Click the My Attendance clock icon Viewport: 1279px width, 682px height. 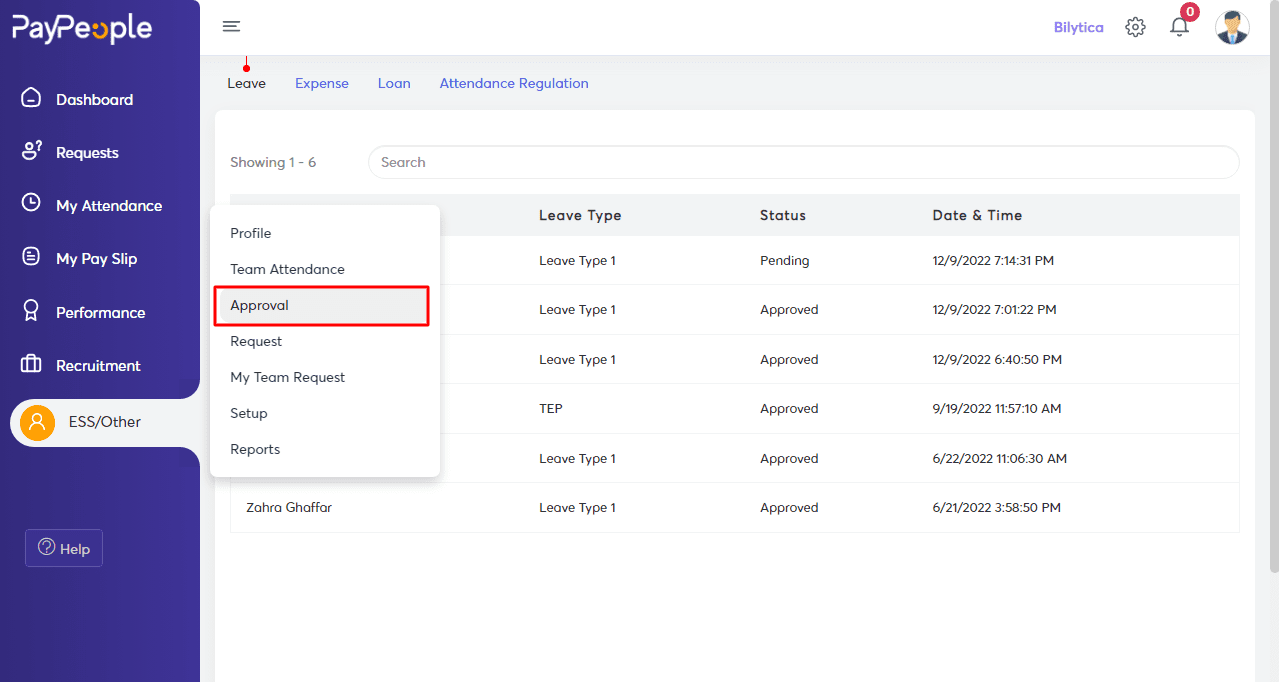pos(31,203)
